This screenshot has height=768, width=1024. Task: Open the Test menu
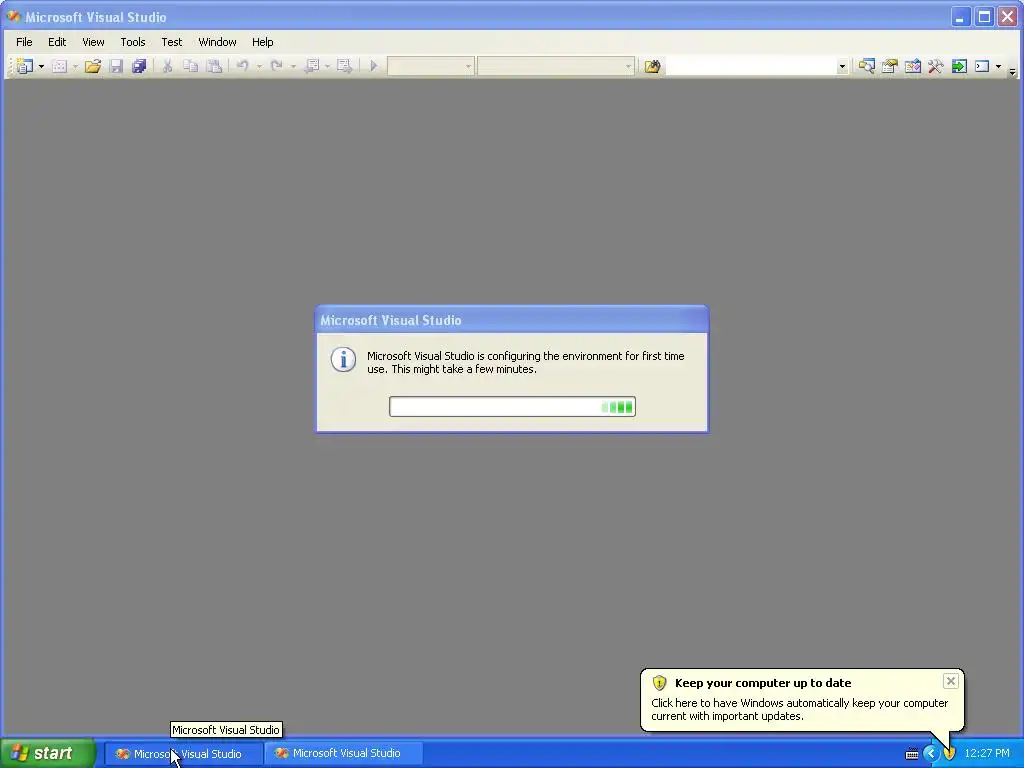tap(172, 42)
